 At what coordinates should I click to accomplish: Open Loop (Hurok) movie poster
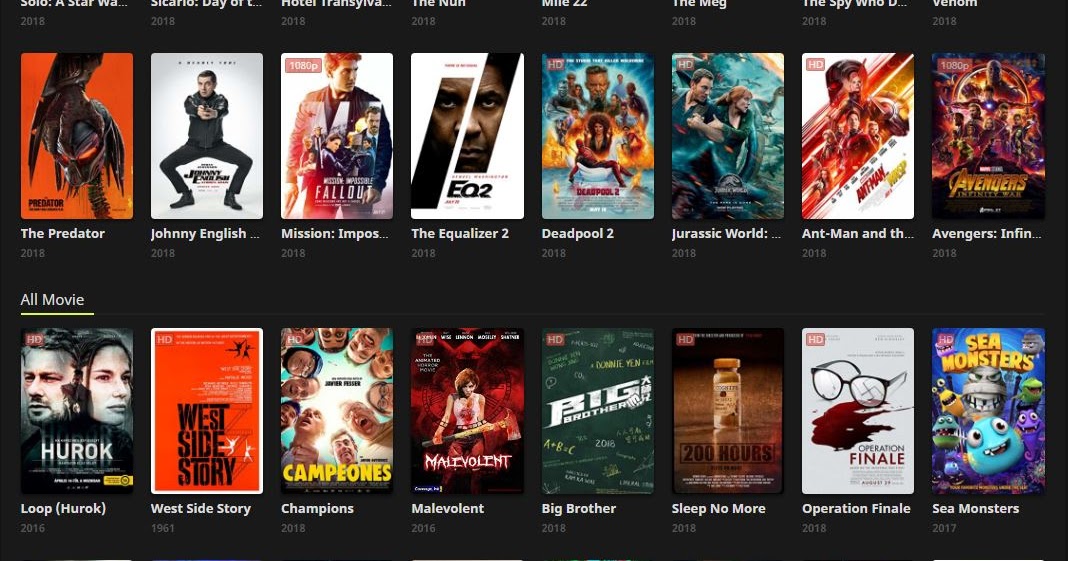[77, 411]
